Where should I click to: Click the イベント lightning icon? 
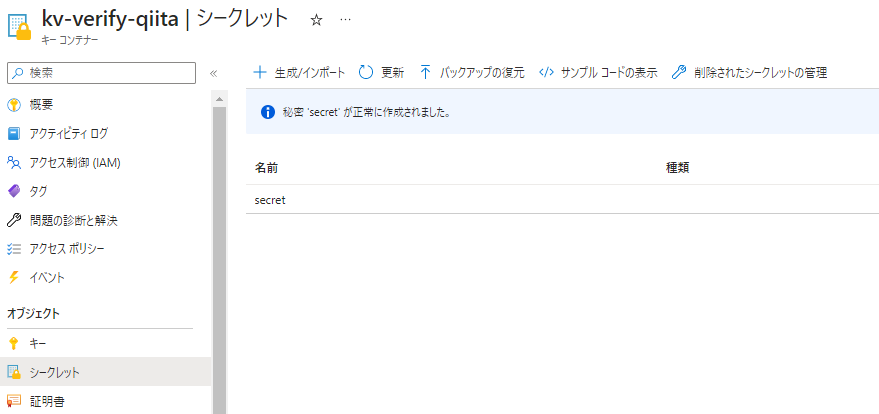click(x=14, y=277)
